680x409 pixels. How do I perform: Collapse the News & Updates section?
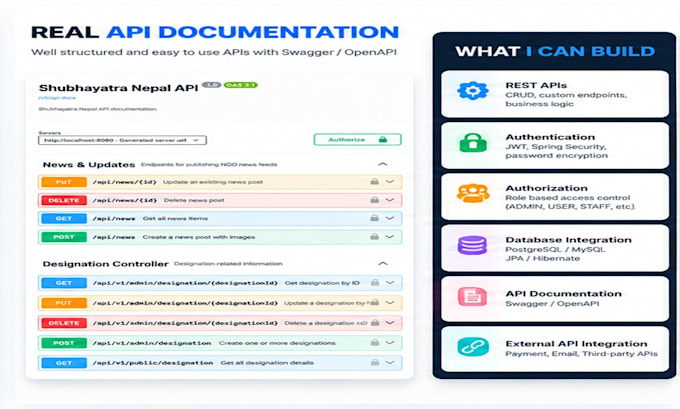point(382,164)
